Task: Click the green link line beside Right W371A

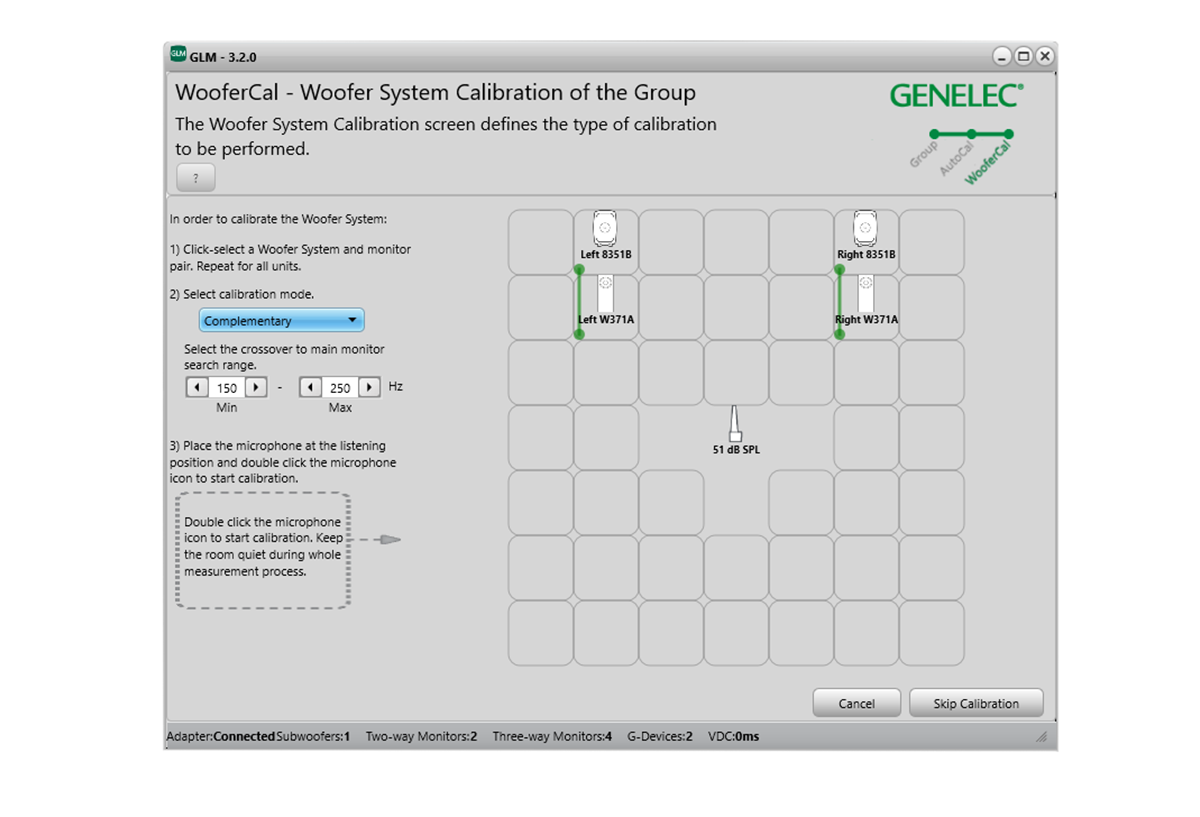Action: [x=839, y=302]
